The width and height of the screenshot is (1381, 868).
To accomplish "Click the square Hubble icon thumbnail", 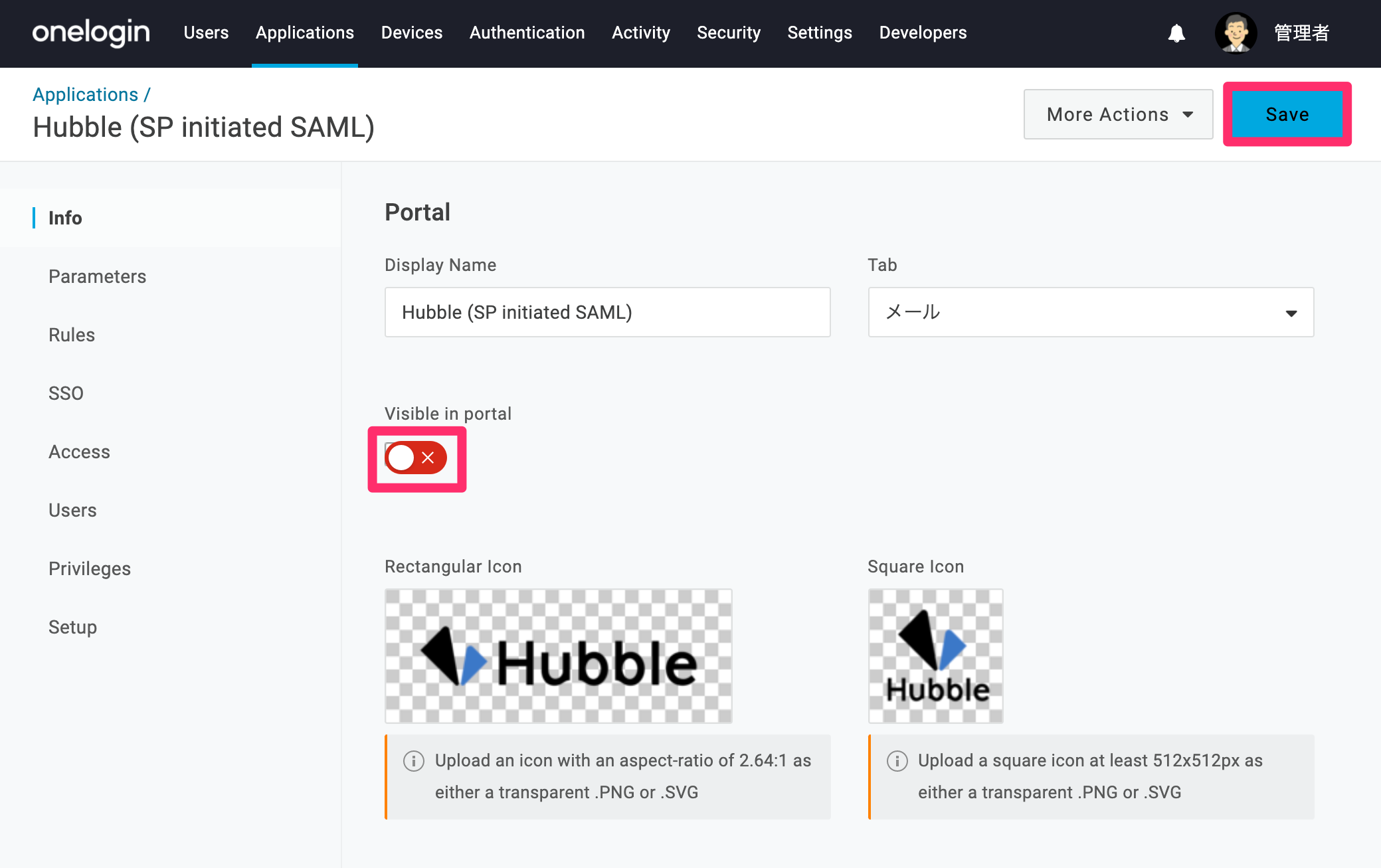I will tap(936, 656).
